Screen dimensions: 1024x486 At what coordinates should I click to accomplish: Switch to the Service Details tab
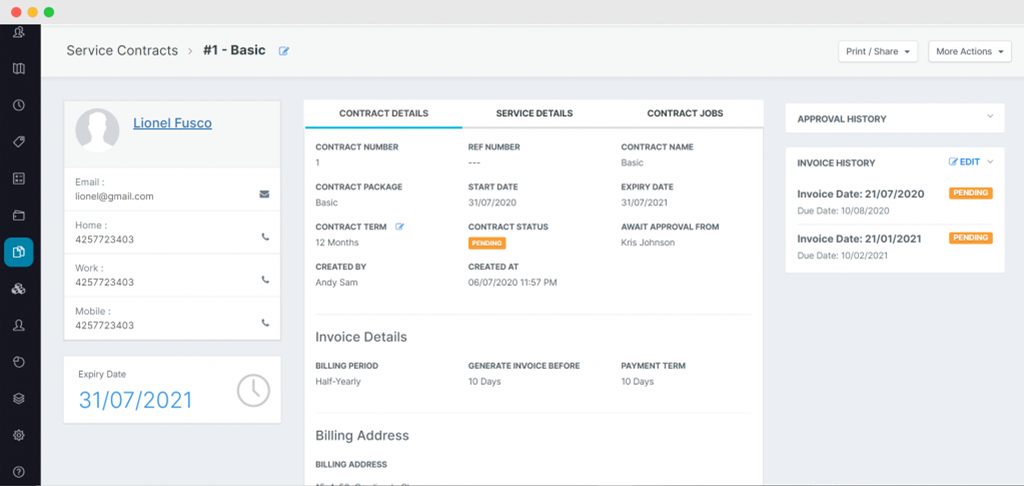point(534,114)
